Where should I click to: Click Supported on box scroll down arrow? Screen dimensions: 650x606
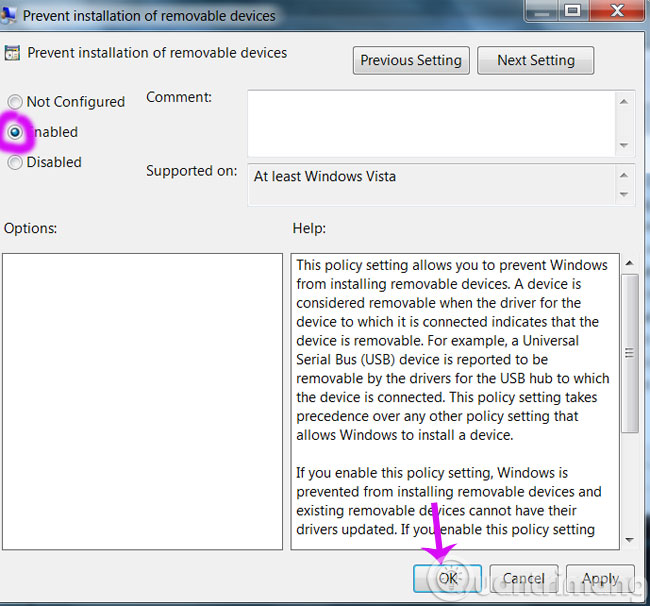coord(624,194)
